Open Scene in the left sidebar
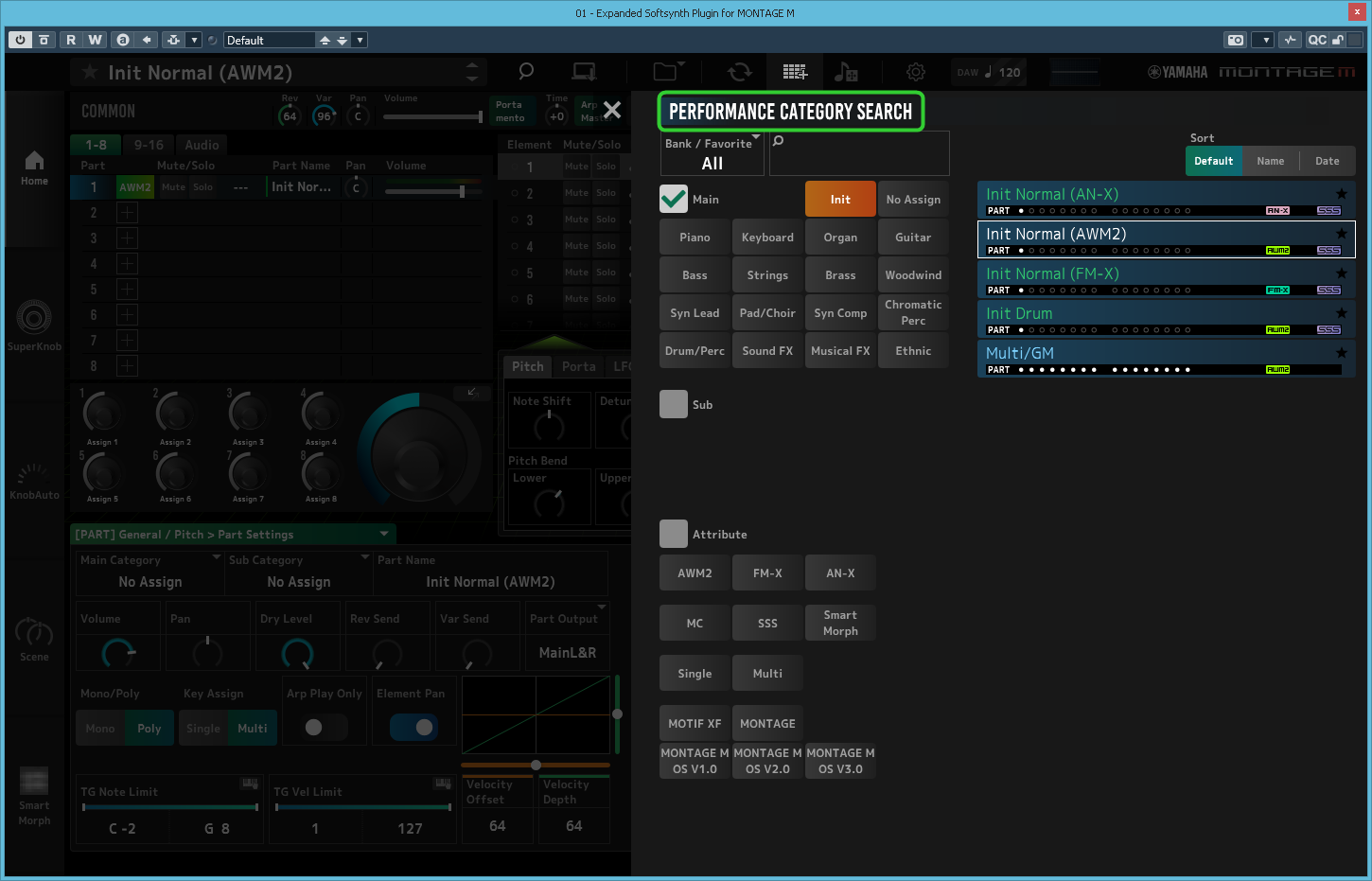The image size is (1372, 881). [x=34, y=640]
